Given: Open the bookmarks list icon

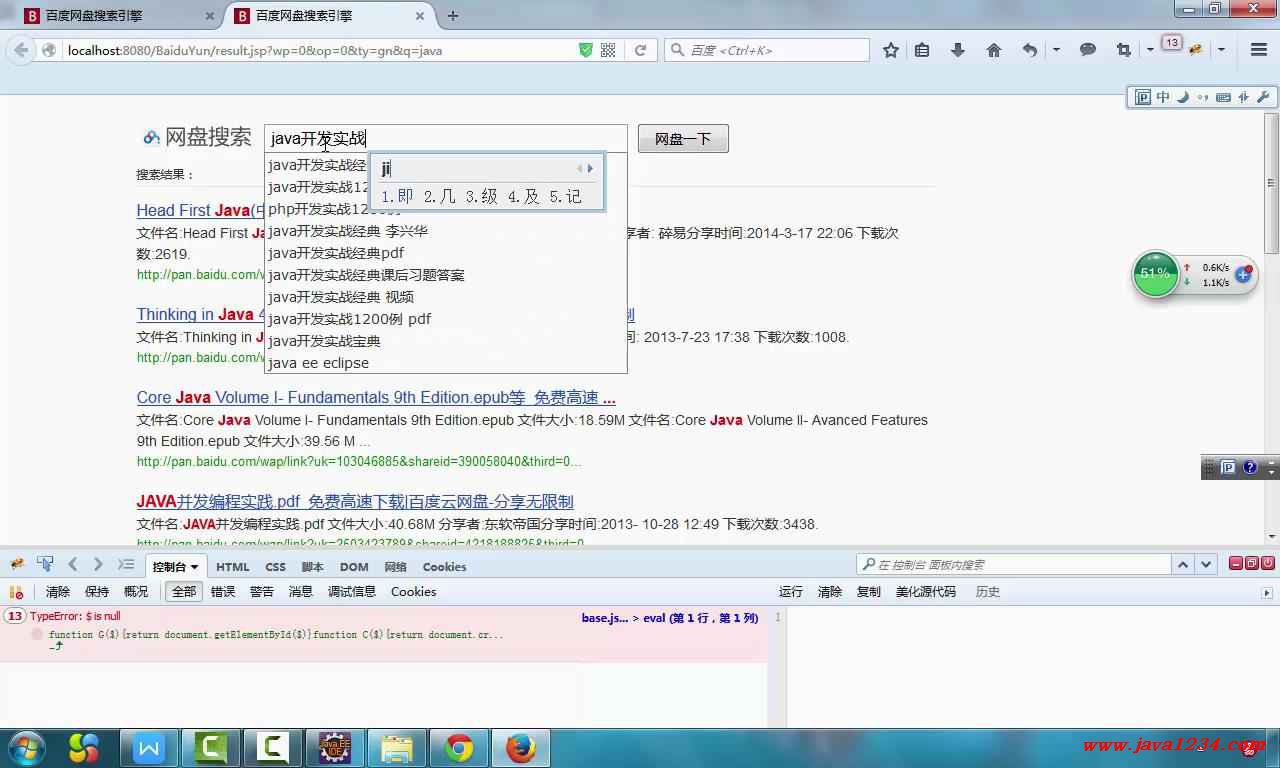Looking at the screenshot, I should point(922,50).
